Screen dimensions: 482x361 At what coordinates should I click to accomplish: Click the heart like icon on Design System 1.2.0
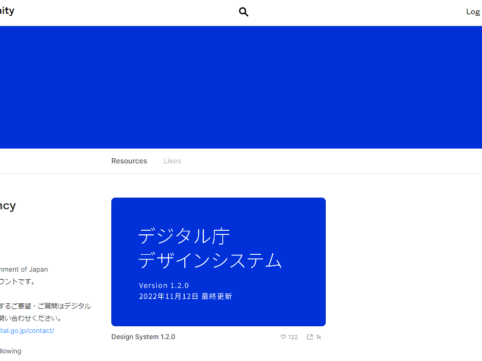pos(283,337)
